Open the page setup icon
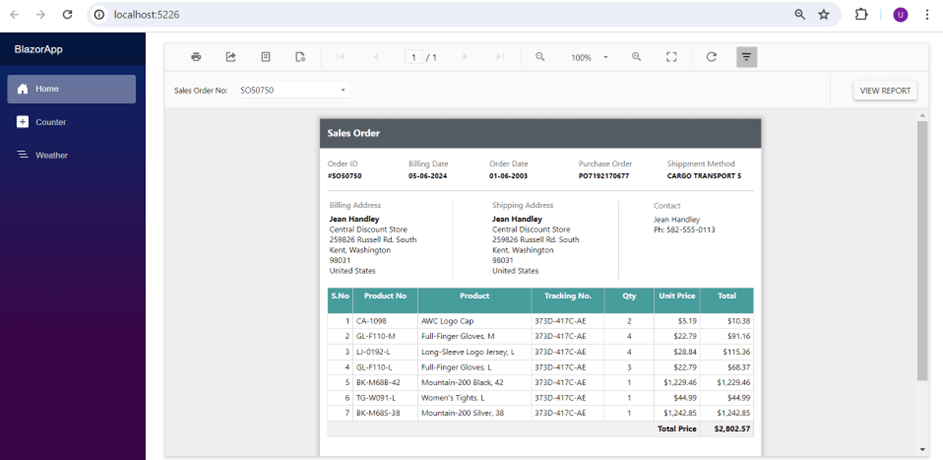Screen dimensions: 943x460 point(301,57)
